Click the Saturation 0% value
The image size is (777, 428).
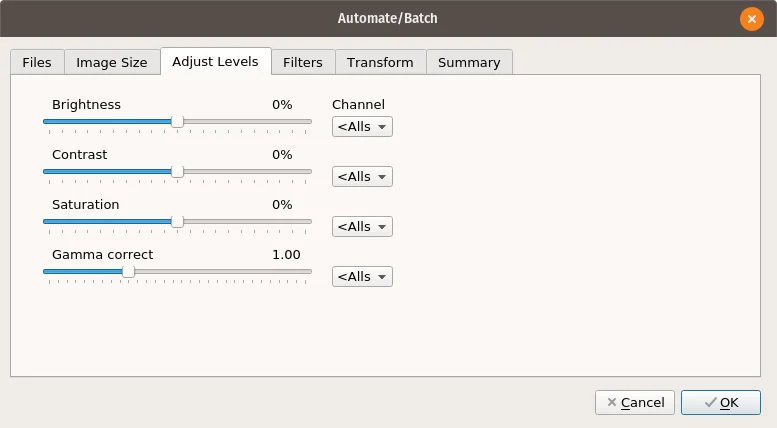pyautogui.click(x=282, y=205)
